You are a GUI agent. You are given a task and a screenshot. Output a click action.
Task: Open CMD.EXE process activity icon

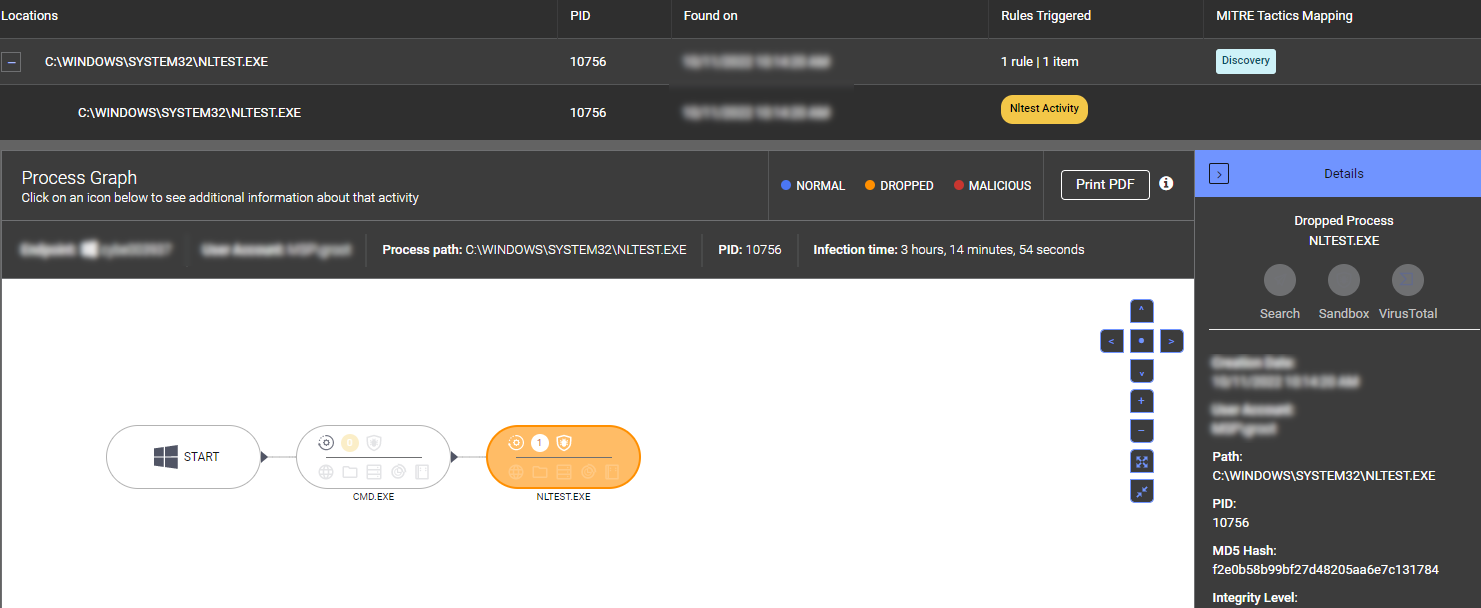[x=326, y=442]
